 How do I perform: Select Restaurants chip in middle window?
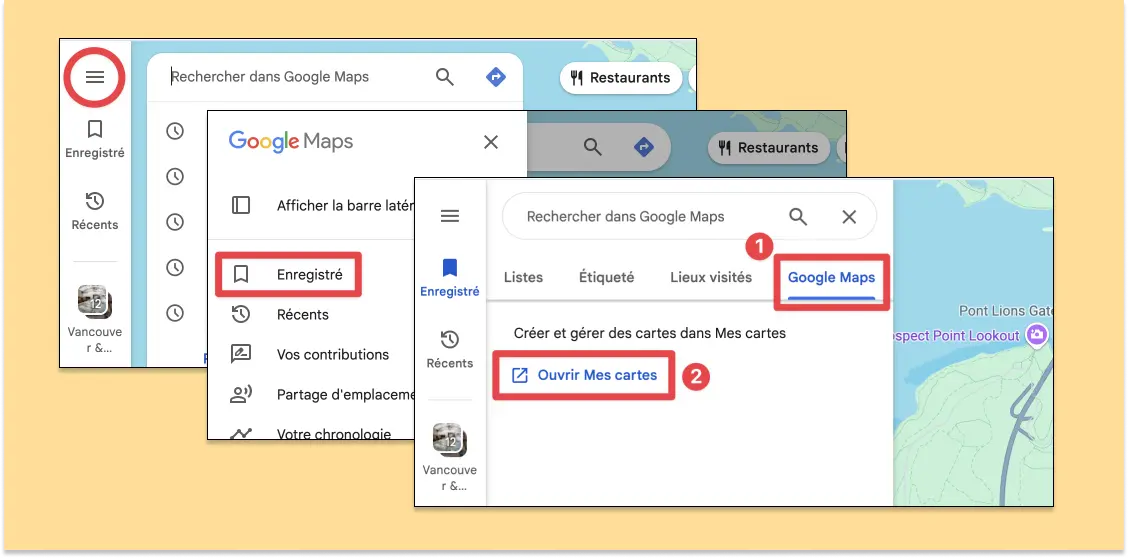[x=769, y=148]
